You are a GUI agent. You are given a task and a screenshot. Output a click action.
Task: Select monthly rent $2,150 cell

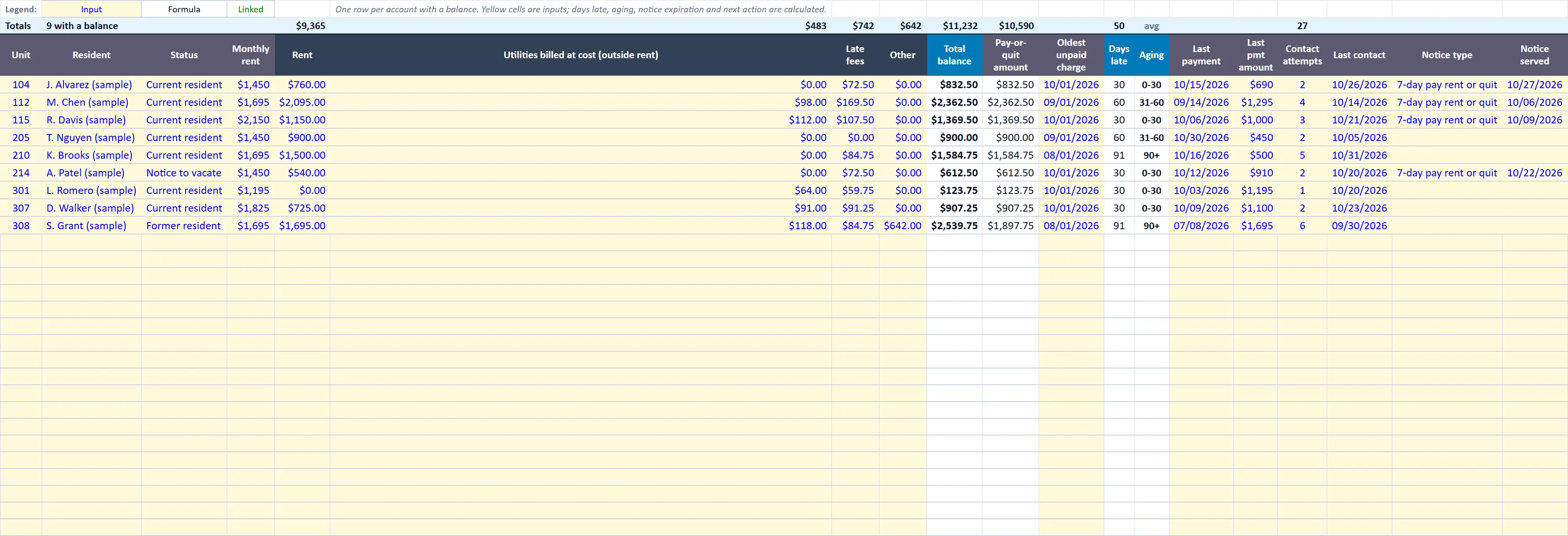point(251,120)
